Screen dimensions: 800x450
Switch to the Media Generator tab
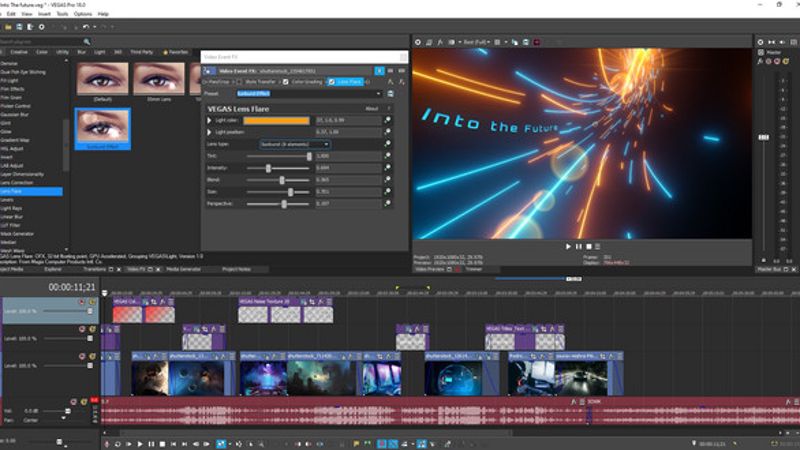coord(183,269)
